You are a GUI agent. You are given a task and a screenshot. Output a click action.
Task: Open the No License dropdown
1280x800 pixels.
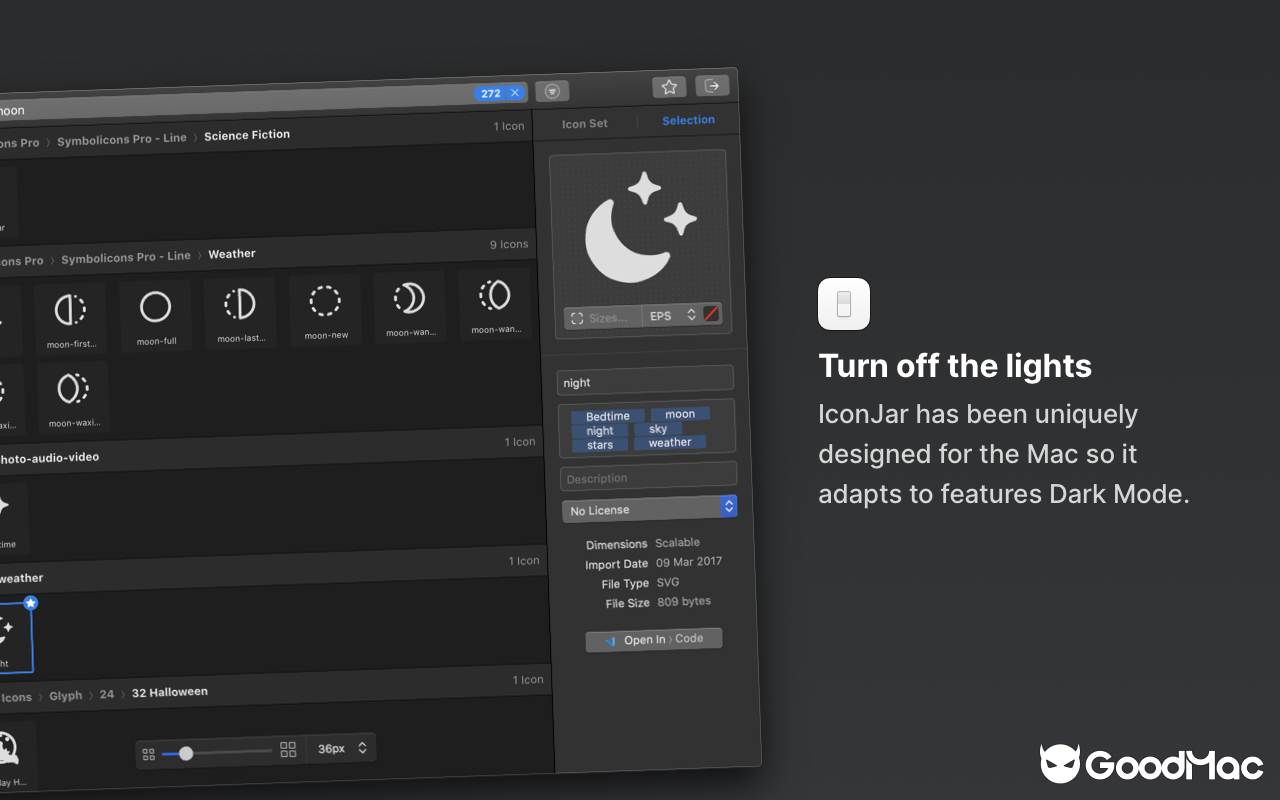coord(650,509)
